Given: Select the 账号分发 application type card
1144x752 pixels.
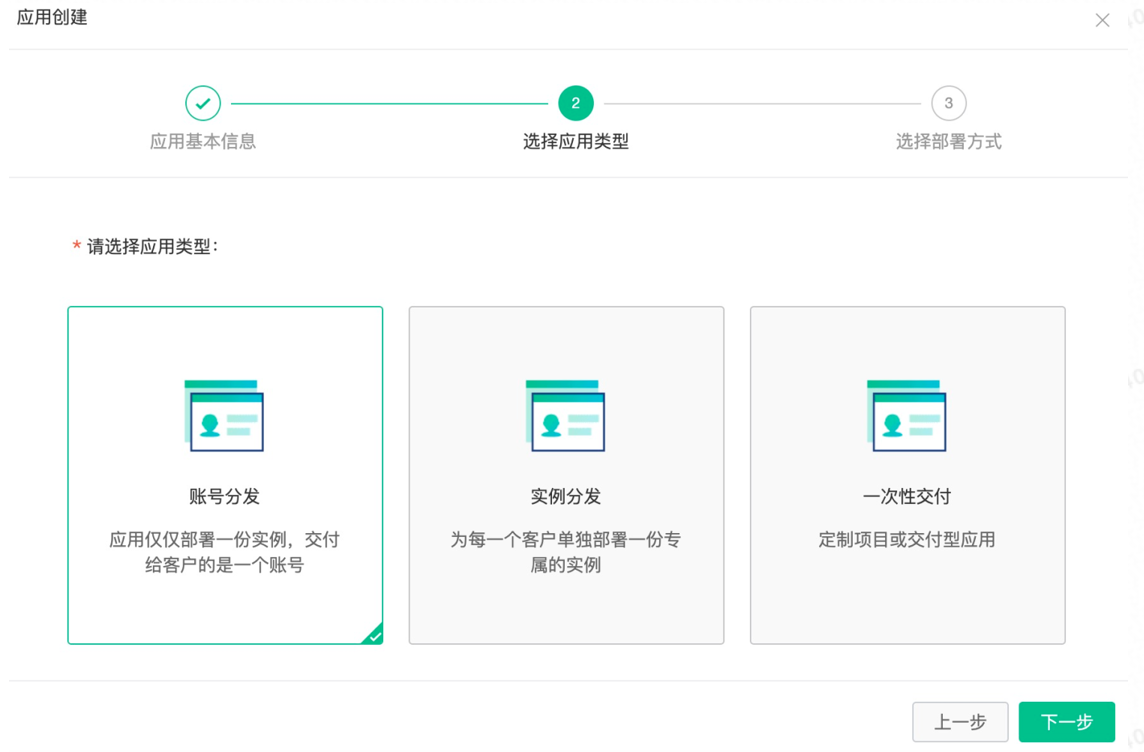Looking at the screenshot, I should (x=225, y=475).
